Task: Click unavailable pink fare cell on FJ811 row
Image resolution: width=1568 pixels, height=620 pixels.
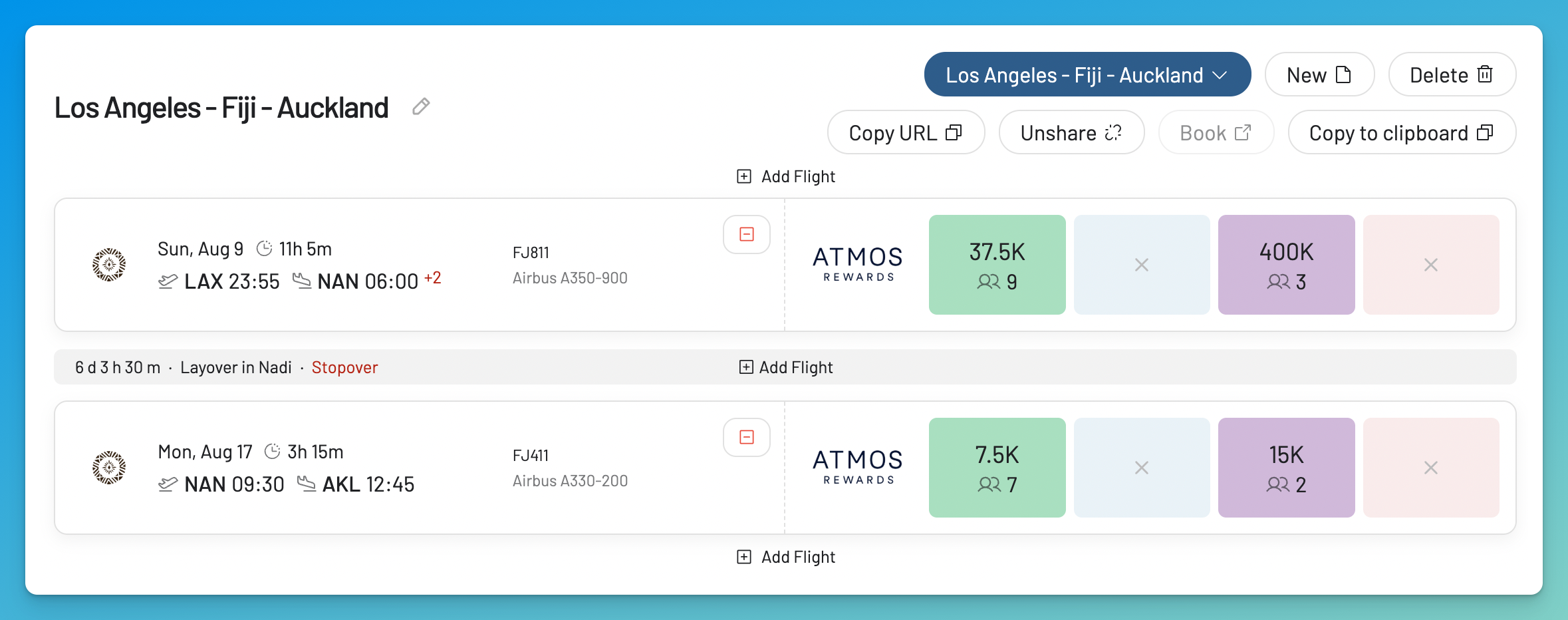Action: (1431, 265)
